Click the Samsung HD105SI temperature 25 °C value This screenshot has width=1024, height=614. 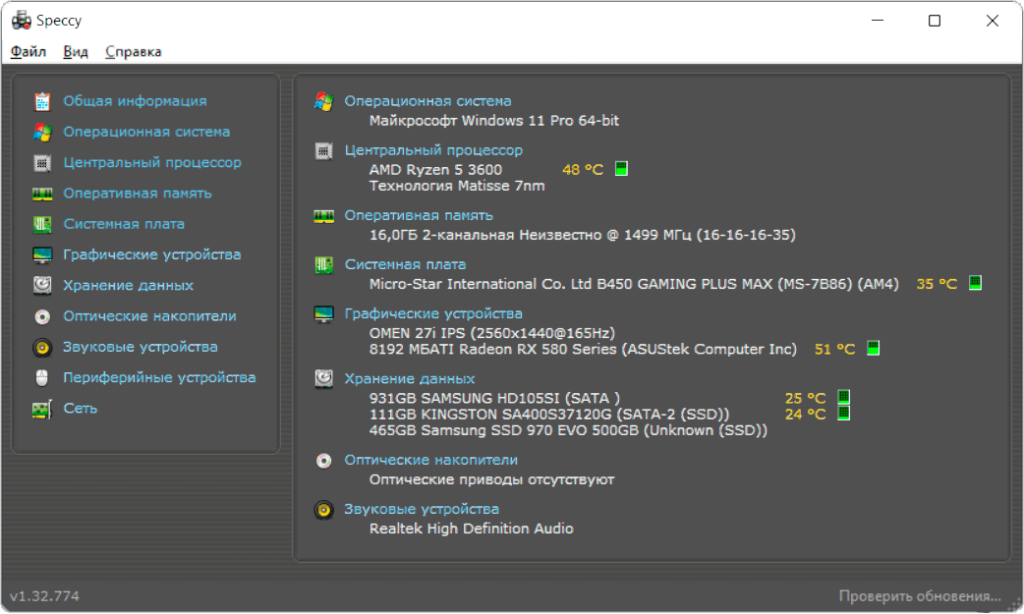pos(805,398)
